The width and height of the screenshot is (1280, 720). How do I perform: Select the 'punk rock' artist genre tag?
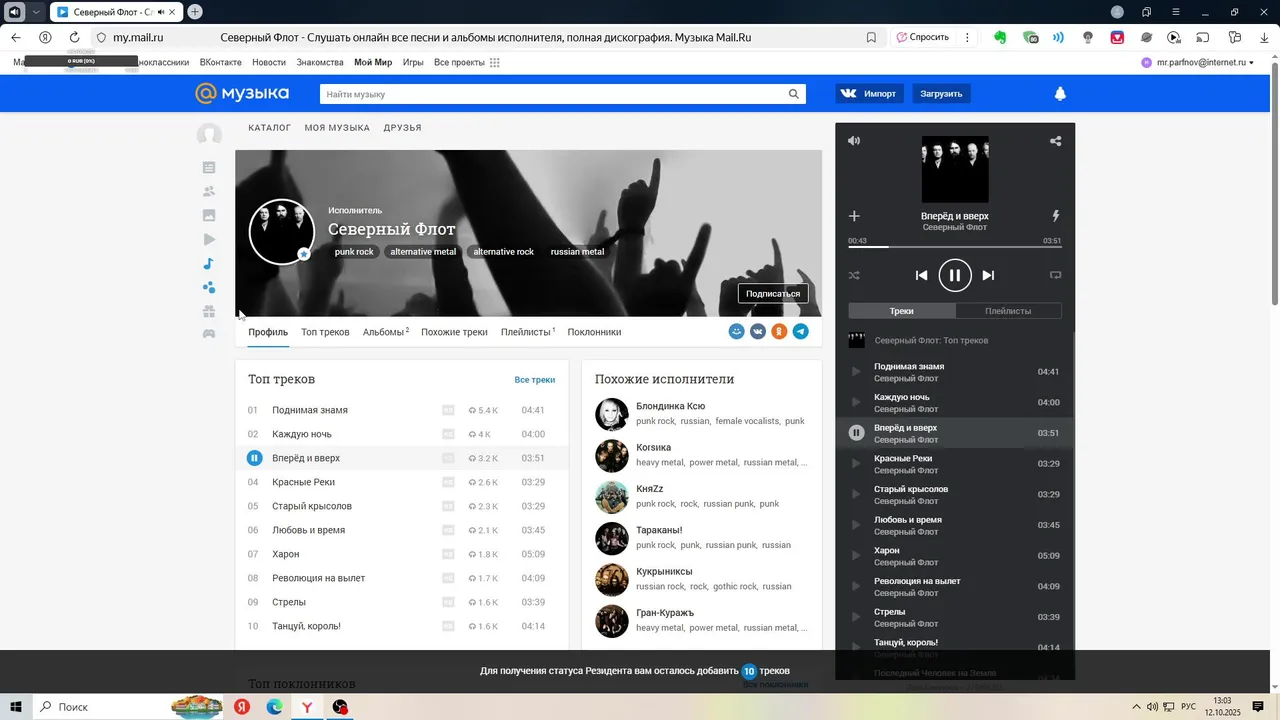click(x=354, y=252)
